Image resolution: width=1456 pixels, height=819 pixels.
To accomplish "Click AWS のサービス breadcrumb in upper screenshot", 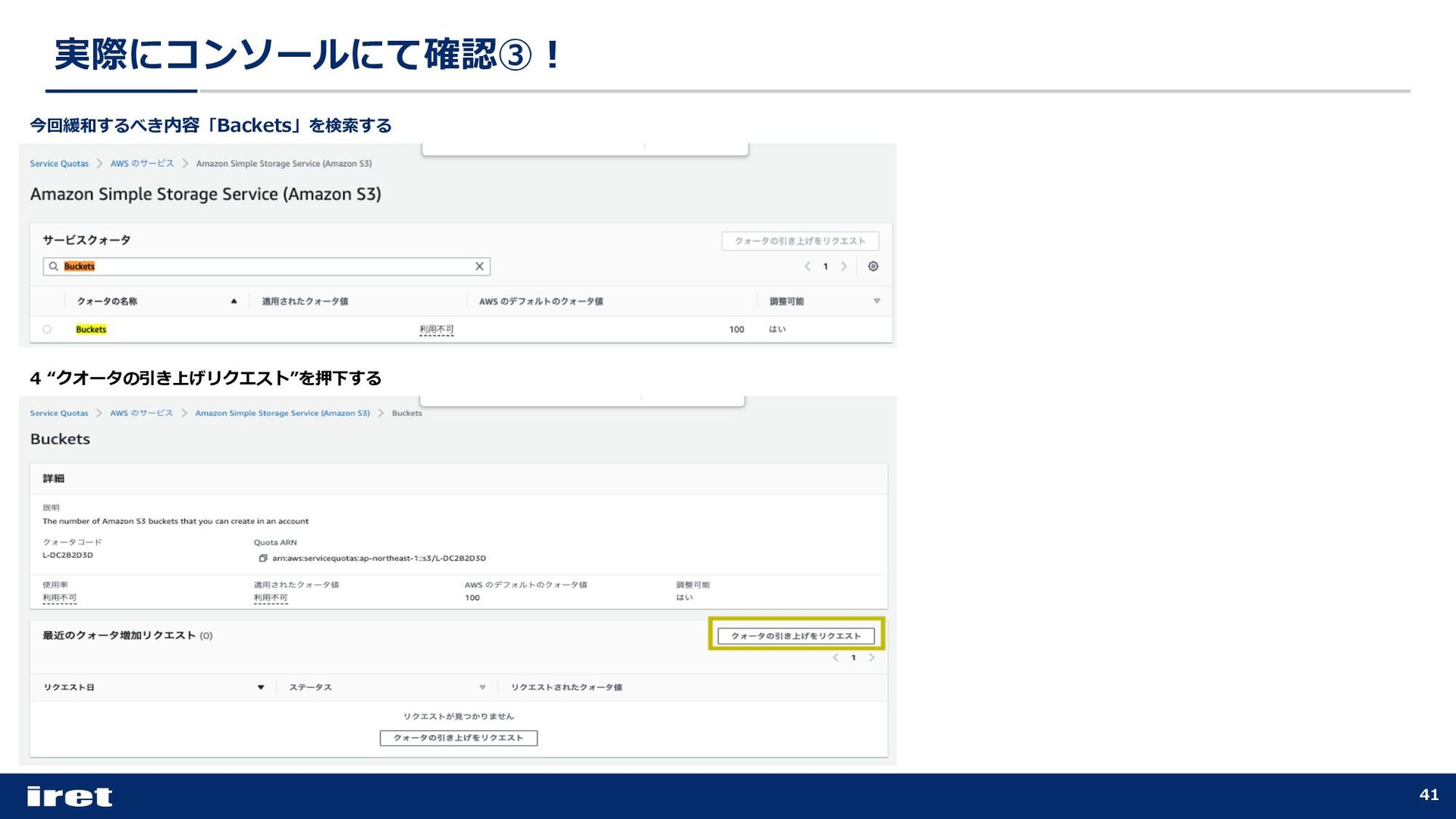I will (x=142, y=164).
